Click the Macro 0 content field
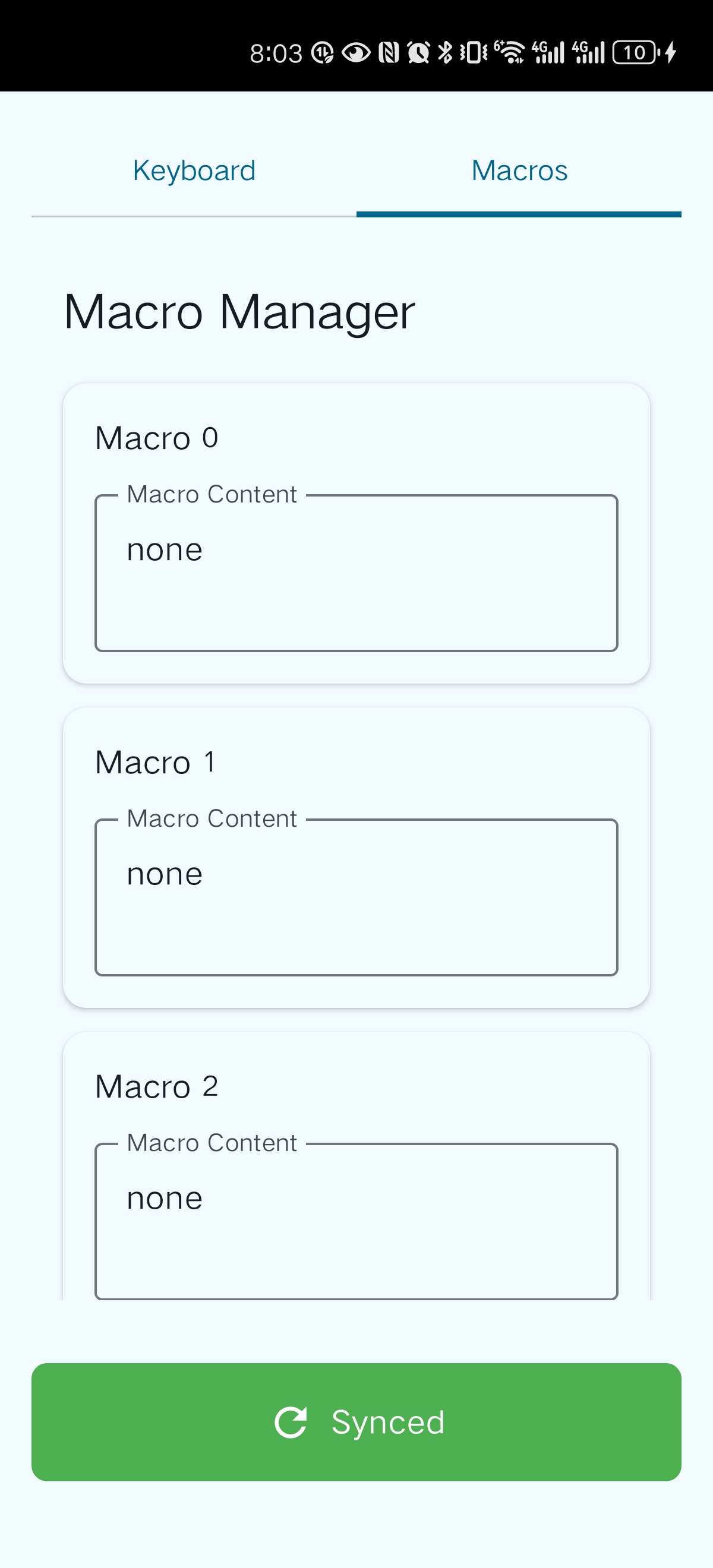This screenshot has height=1568, width=713. point(356,573)
